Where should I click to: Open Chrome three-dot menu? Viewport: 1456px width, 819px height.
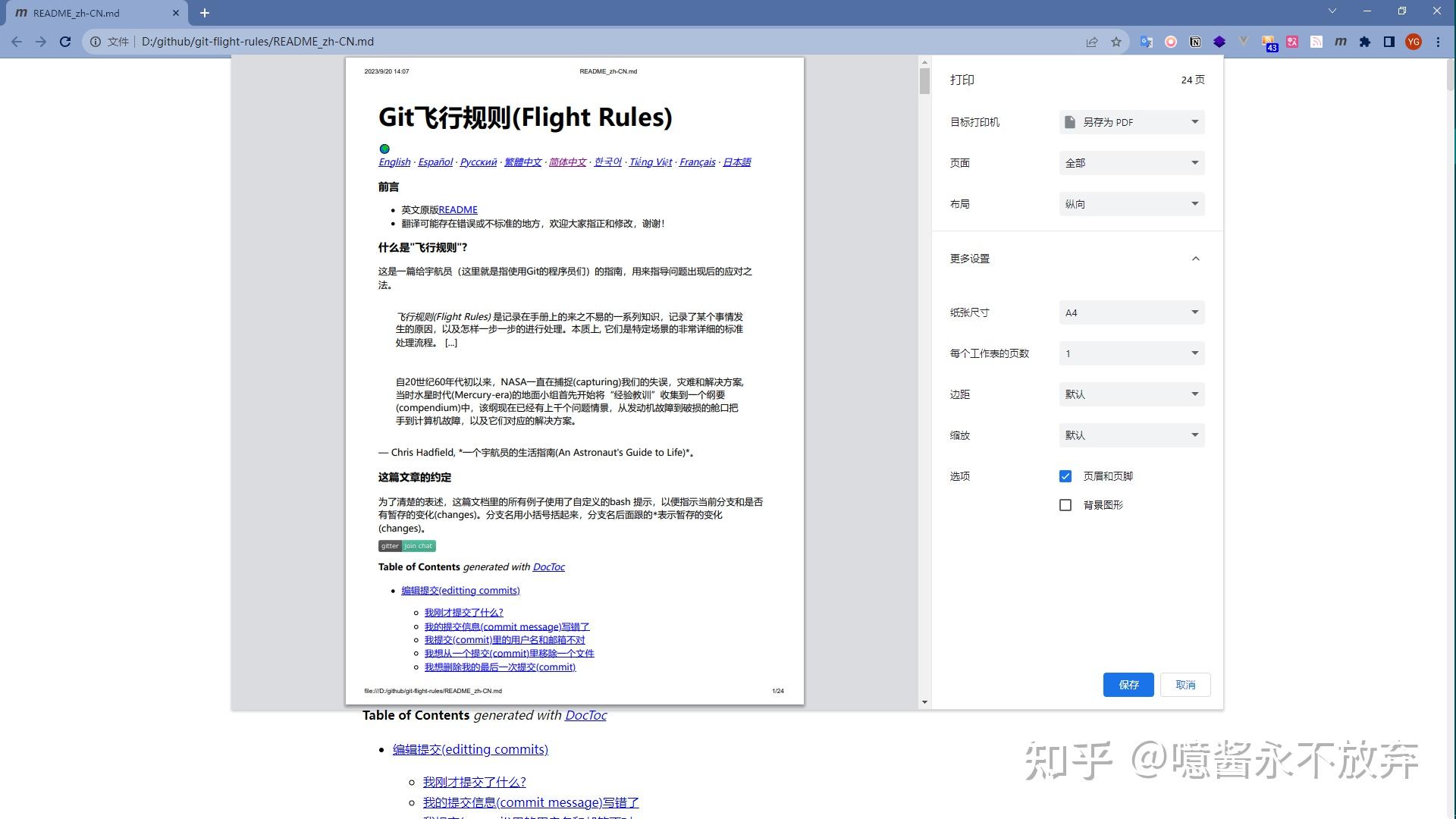(x=1438, y=42)
